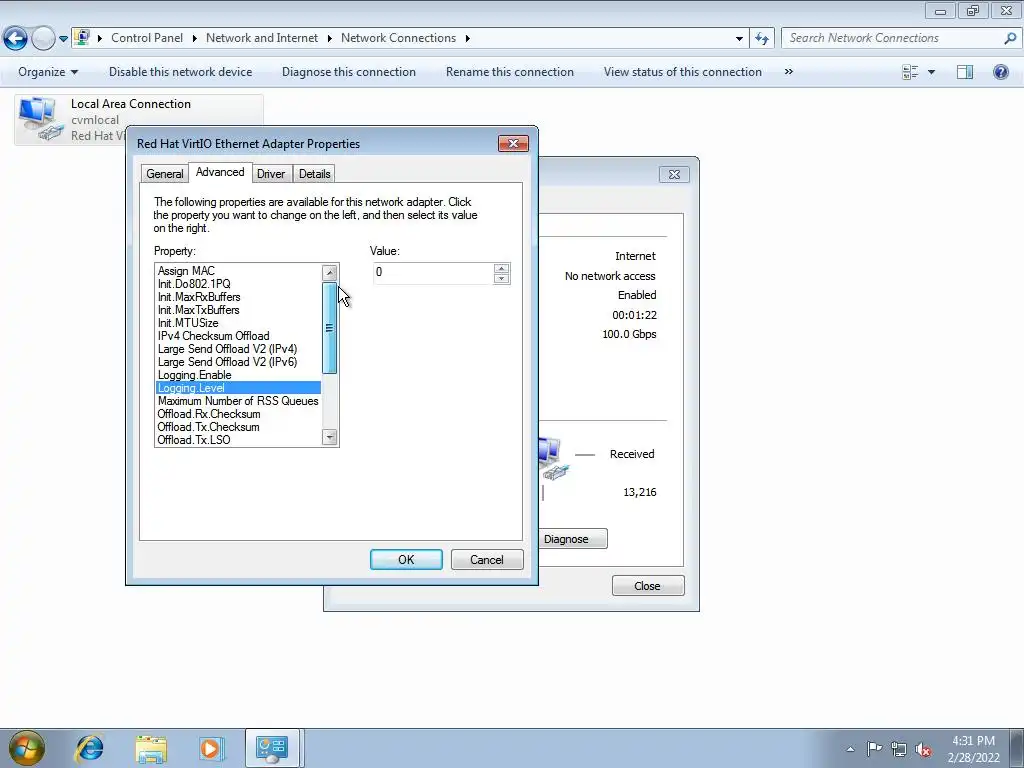The height and width of the screenshot is (768, 1024).
Task: Click the address bar location icon
Action: click(x=82, y=37)
